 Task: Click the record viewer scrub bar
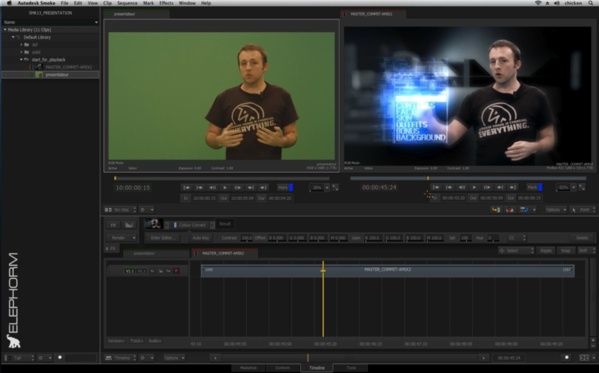tap(468, 178)
